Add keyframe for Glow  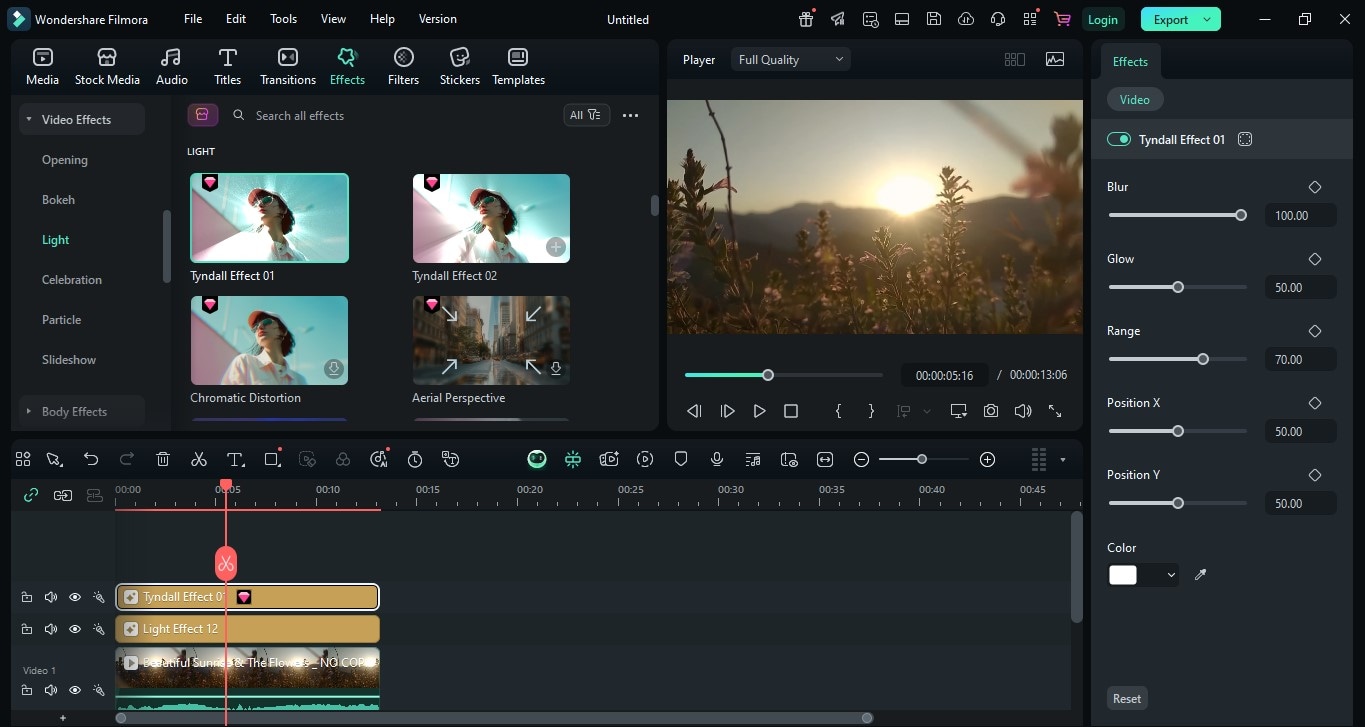(1315, 259)
